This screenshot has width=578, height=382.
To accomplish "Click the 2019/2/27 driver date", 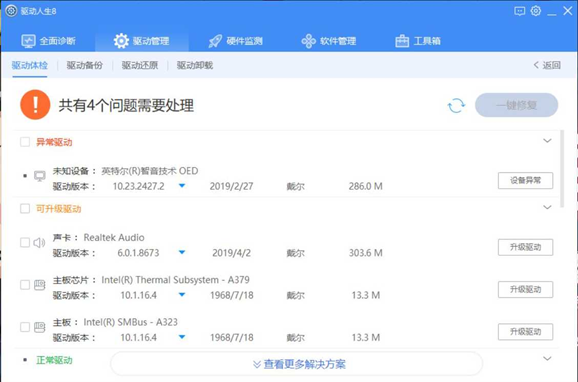I will click(231, 186).
